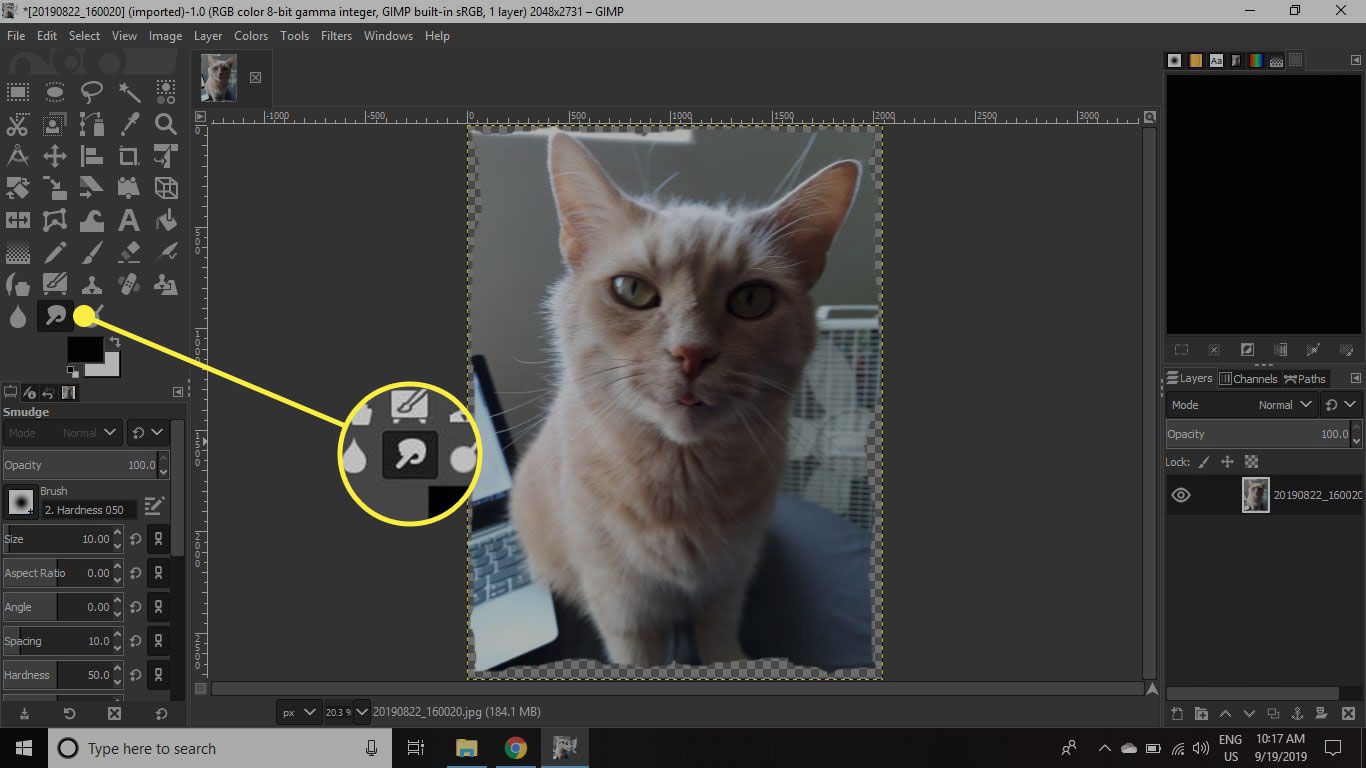The height and width of the screenshot is (768, 1366).
Task: Select the Paths tool
Action: point(92,125)
